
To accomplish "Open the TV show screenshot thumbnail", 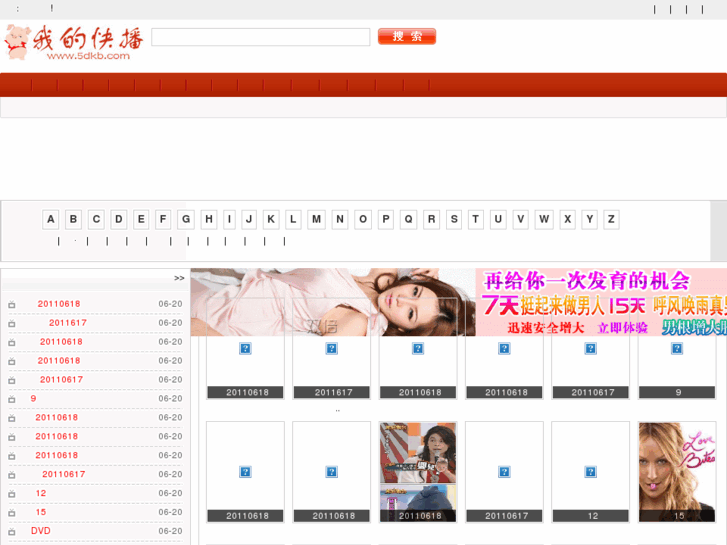I will 418,472.
